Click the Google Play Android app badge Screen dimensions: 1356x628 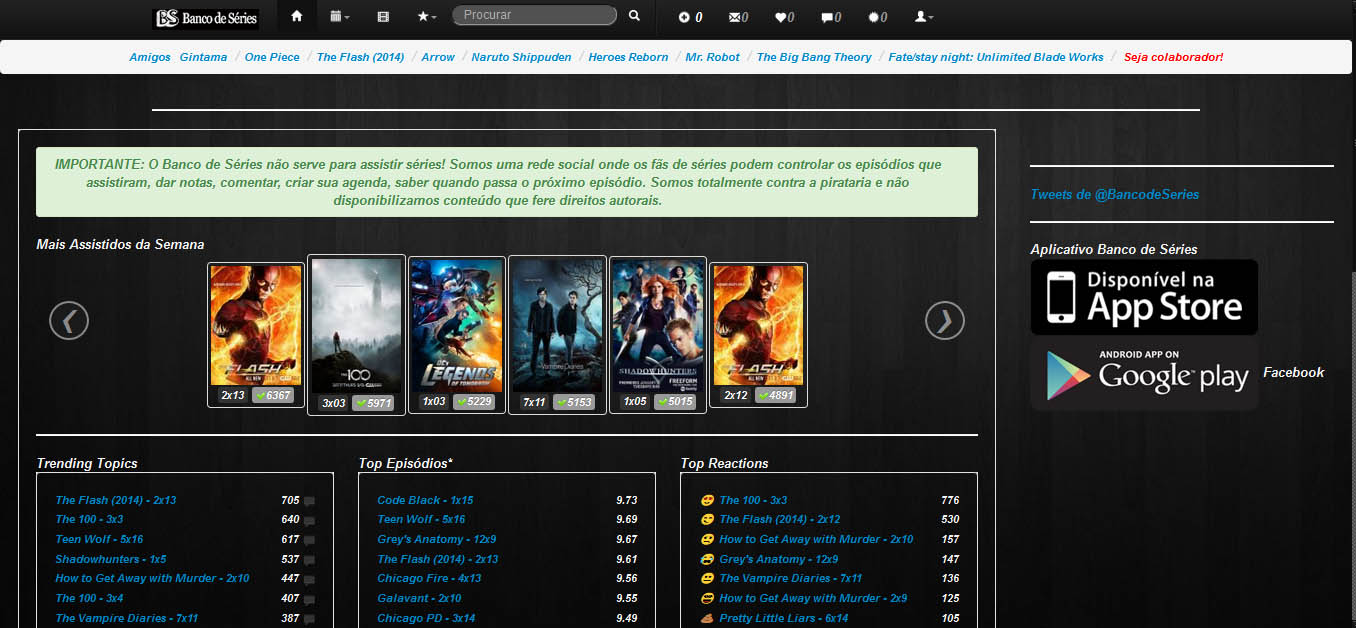click(1144, 373)
